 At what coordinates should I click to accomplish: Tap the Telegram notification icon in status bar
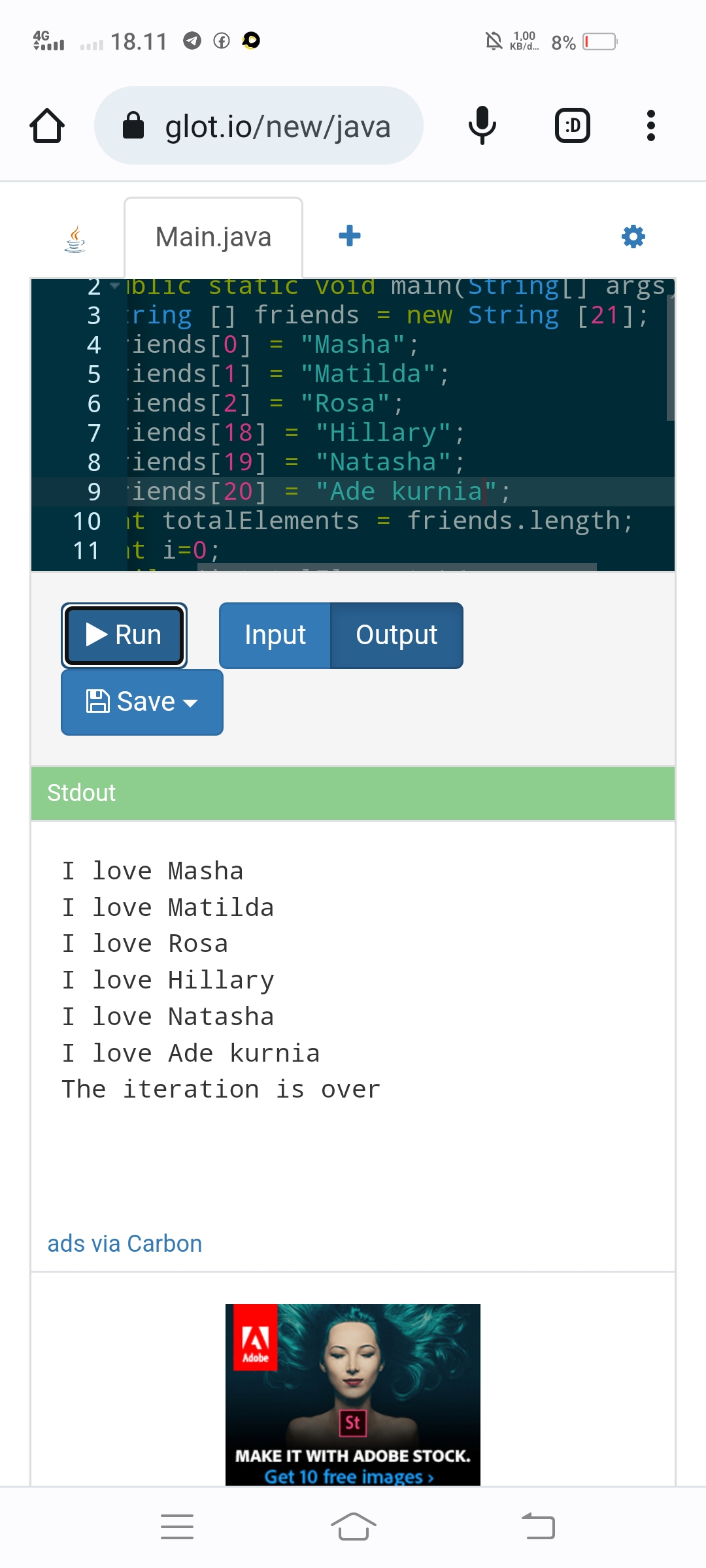[192, 41]
